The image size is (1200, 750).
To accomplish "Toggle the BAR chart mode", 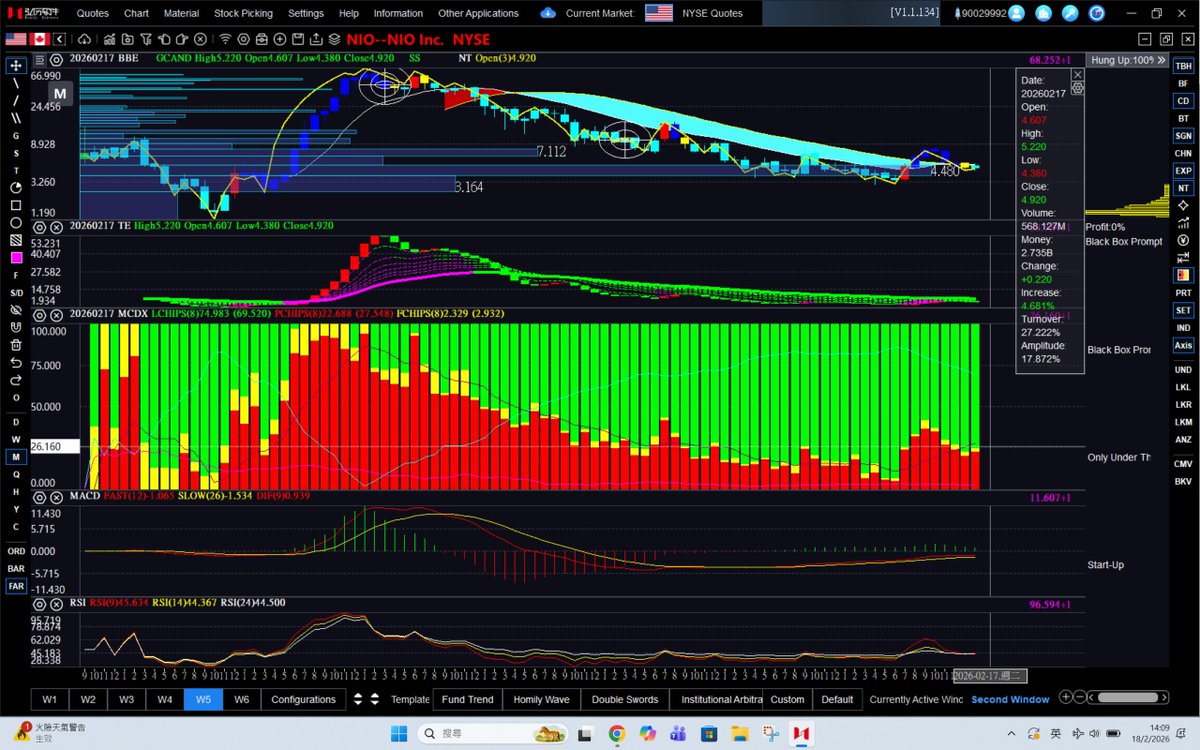I will (16, 568).
